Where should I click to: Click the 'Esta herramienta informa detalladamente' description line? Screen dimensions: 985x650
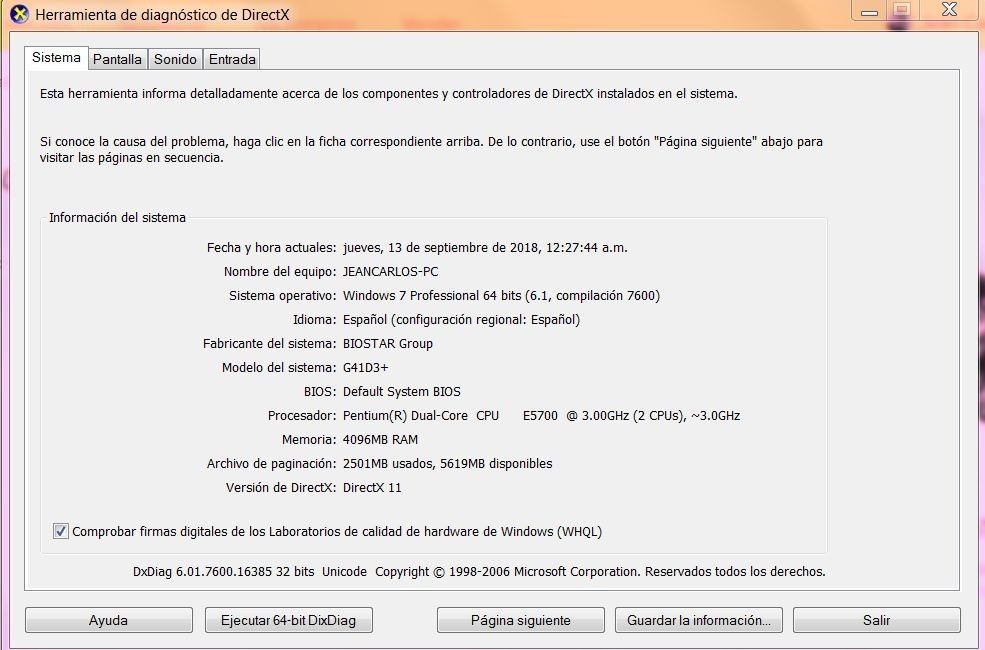(x=389, y=94)
